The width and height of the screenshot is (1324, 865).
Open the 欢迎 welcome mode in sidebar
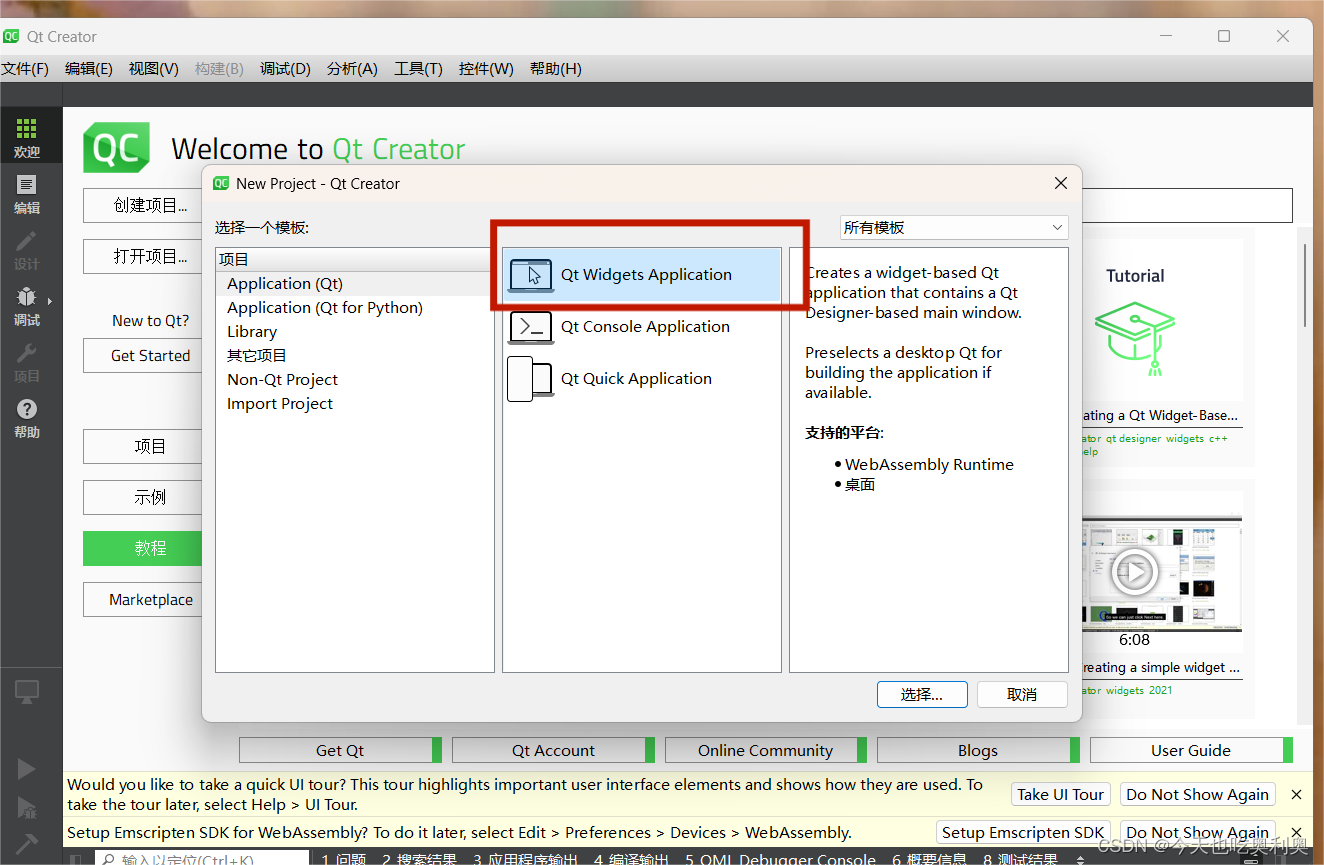pyautogui.click(x=27, y=137)
